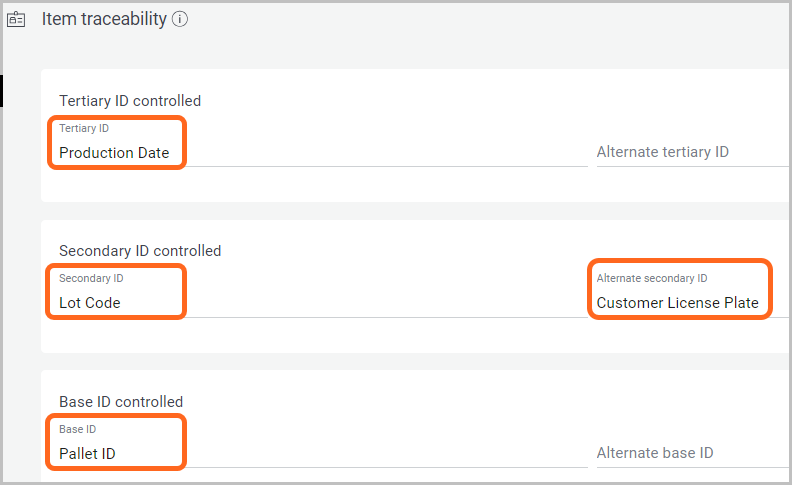Click the Pallet ID value
Viewport: 792px width, 485px height.
[x=87, y=454]
